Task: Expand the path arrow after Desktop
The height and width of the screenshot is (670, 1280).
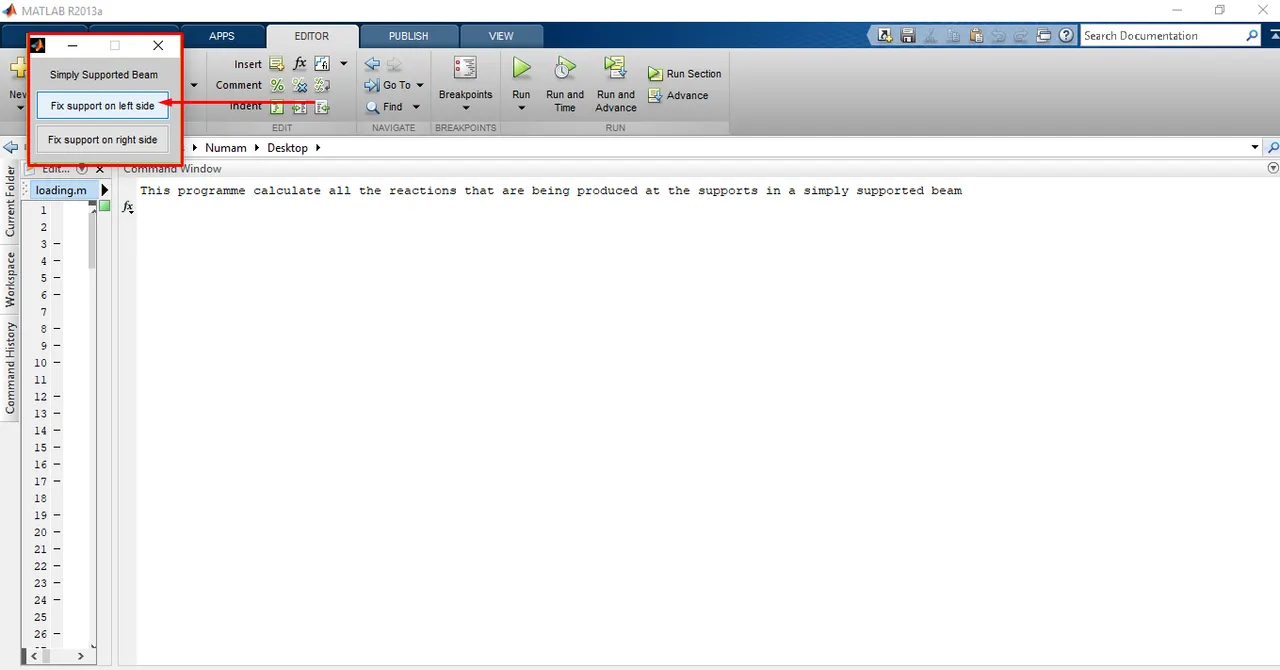Action: tap(318, 148)
